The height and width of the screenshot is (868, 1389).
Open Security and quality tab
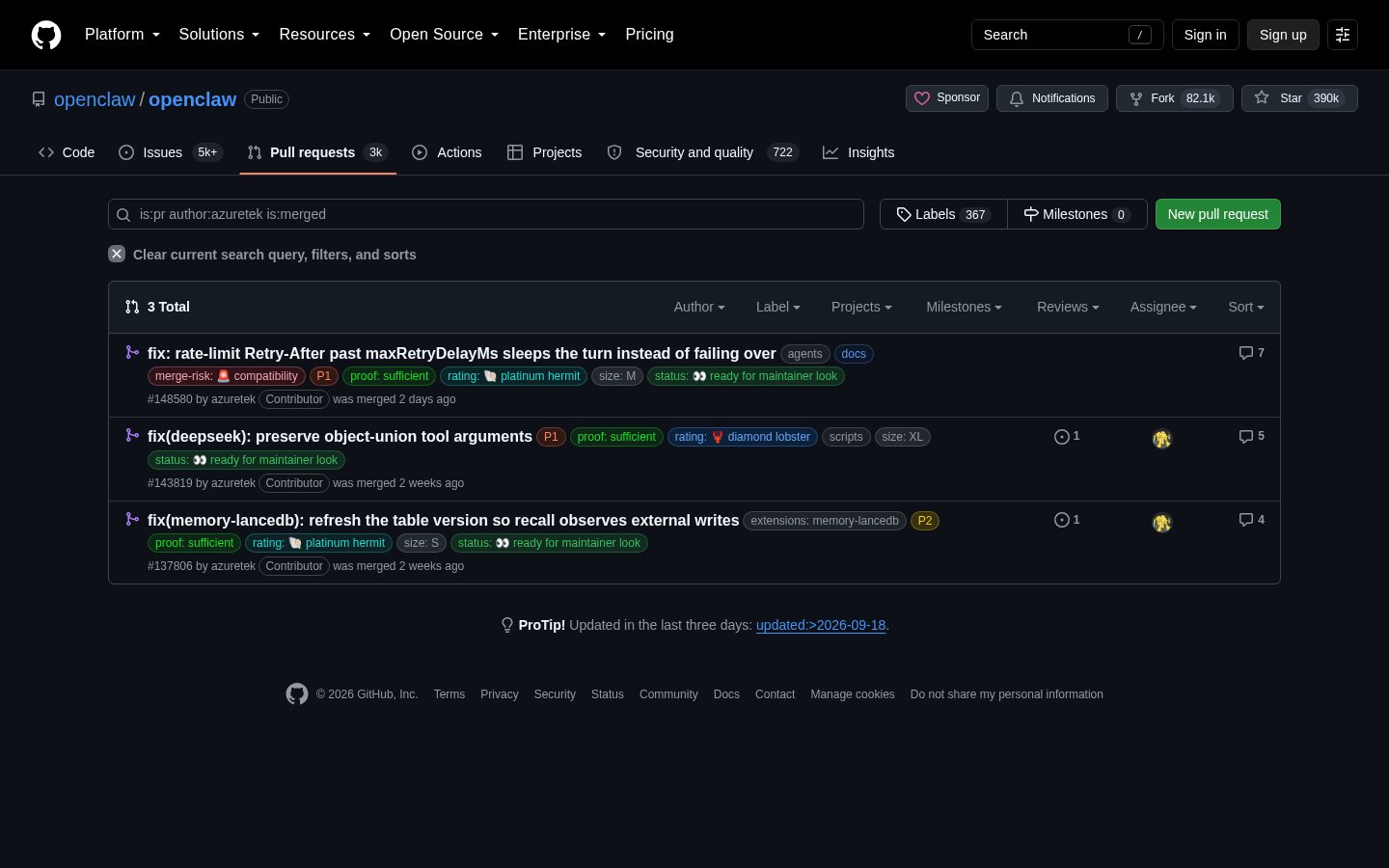703,152
